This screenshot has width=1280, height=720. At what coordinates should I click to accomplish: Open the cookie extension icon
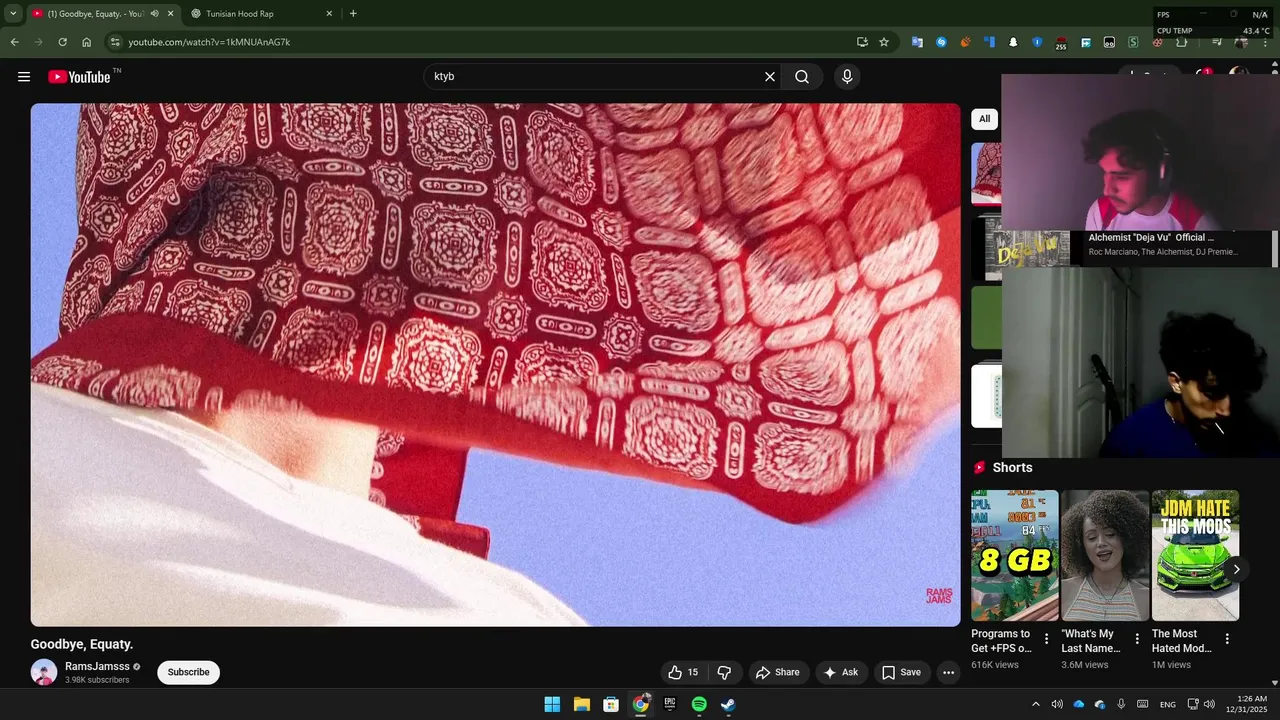1158,42
